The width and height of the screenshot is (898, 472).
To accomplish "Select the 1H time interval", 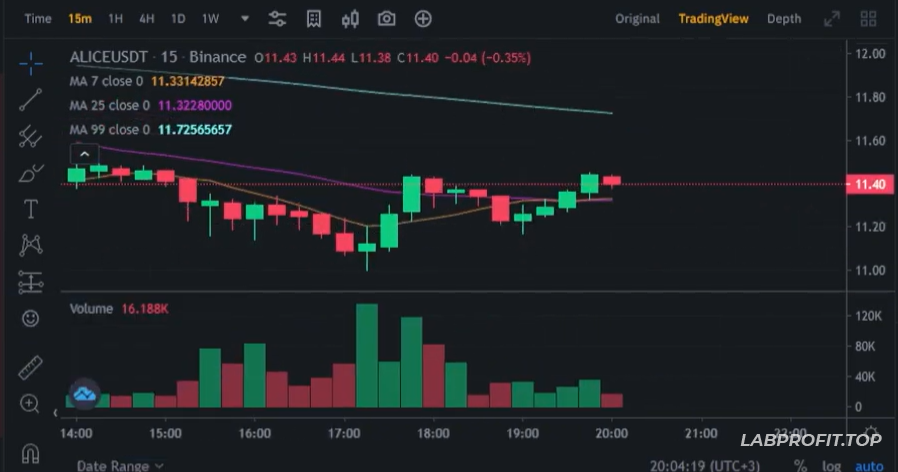I will coord(116,19).
